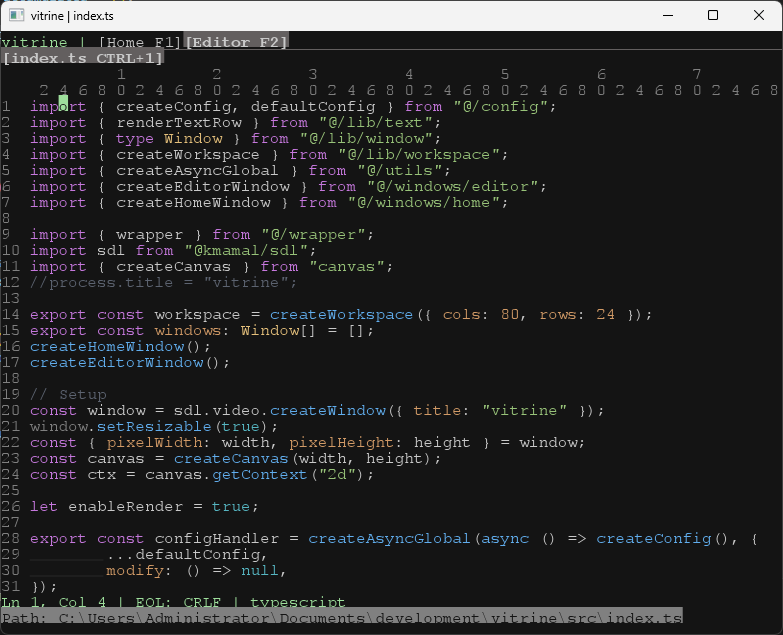Click the highlighted cursor on line 1

pos(63,105)
